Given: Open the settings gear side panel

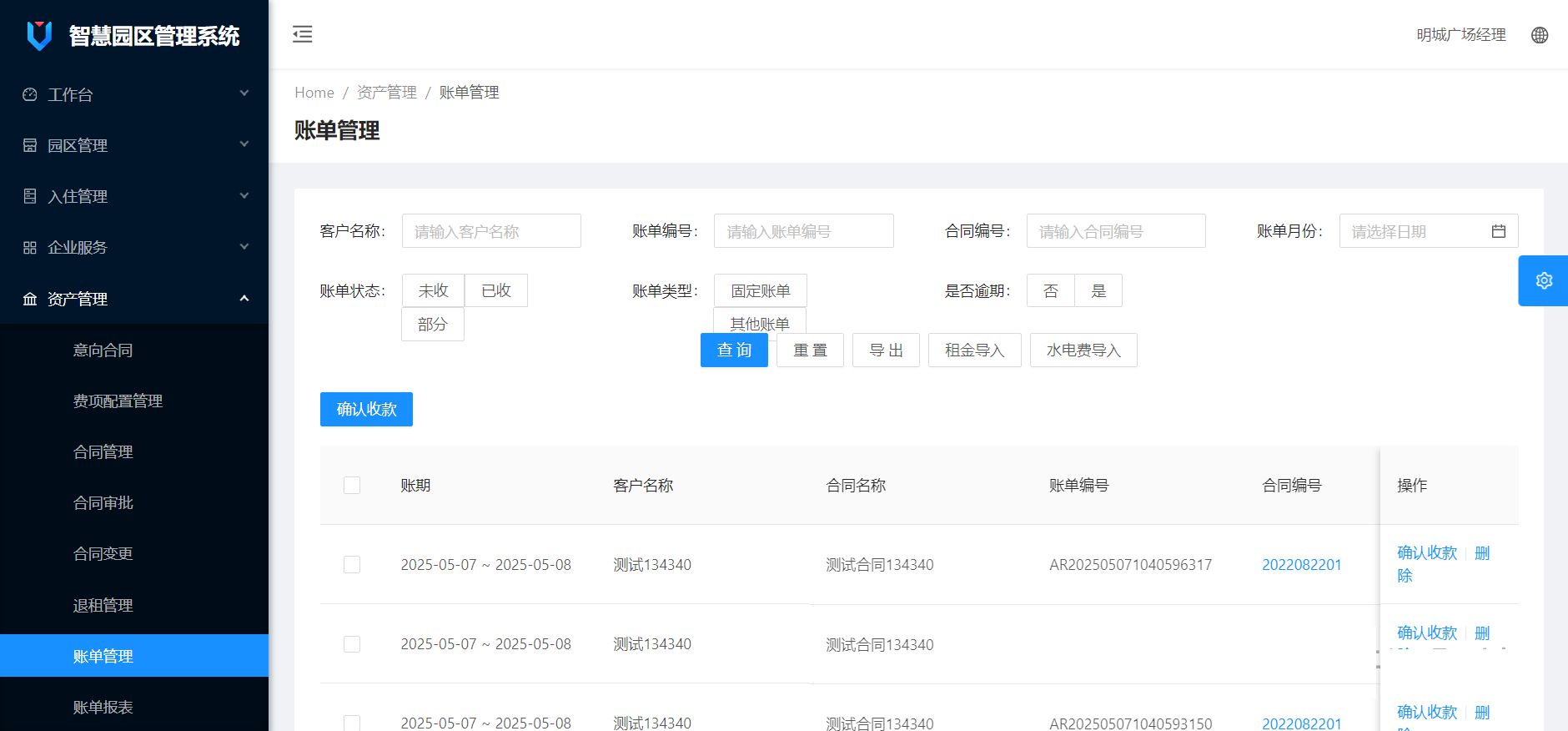Looking at the screenshot, I should click(1543, 280).
